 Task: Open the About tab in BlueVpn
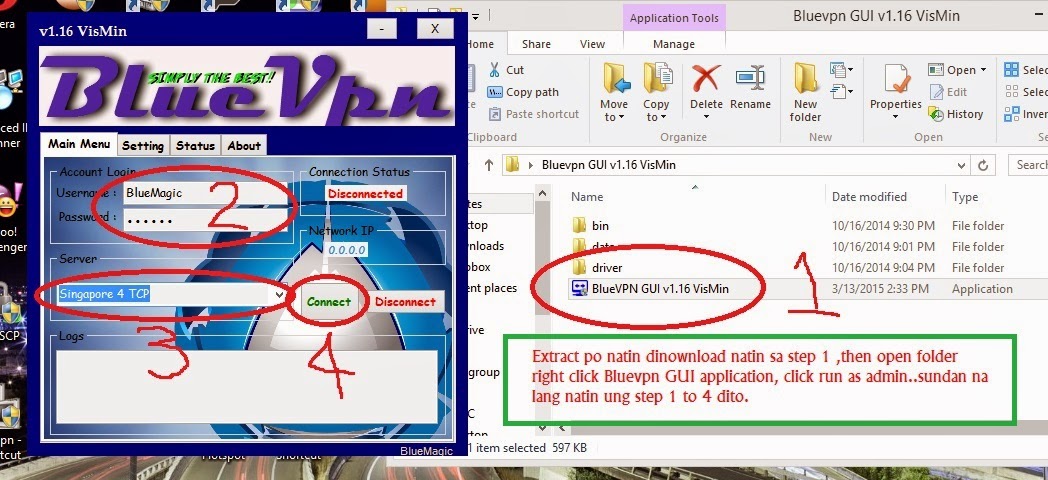[244, 145]
